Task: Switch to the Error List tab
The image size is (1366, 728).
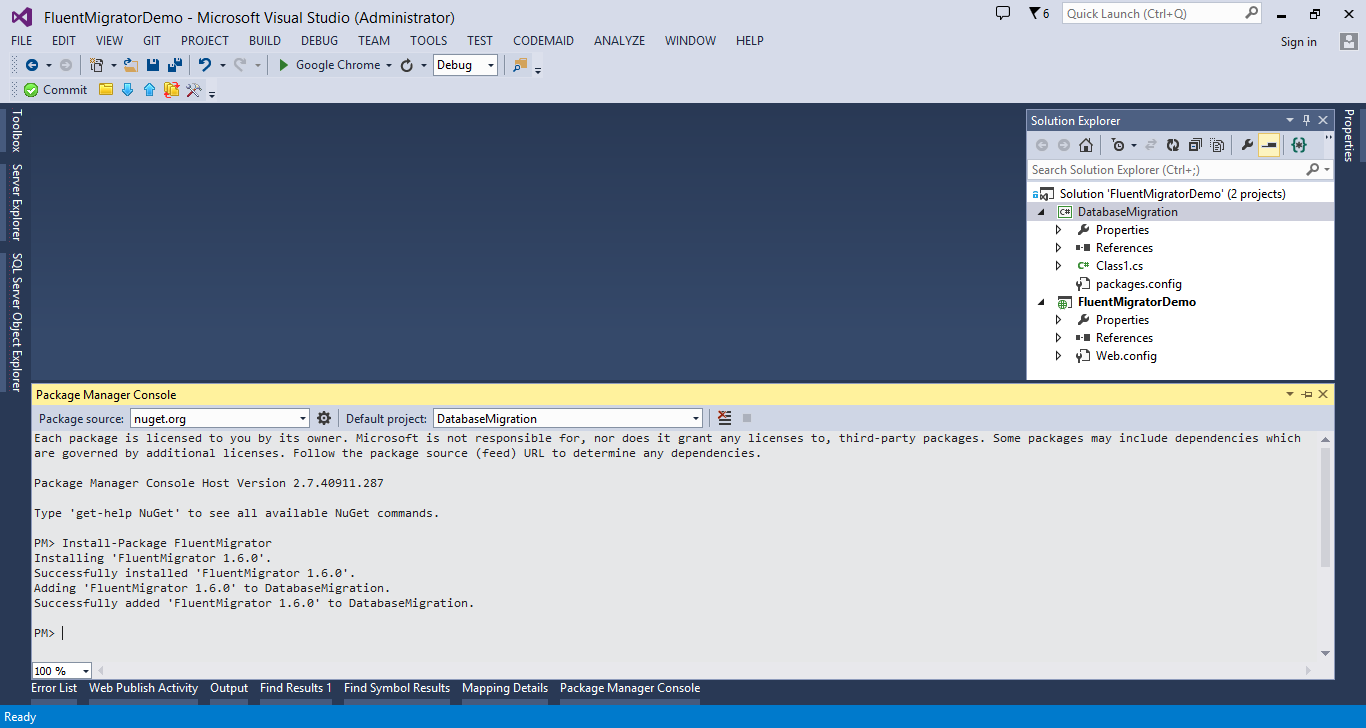Action: (54, 688)
